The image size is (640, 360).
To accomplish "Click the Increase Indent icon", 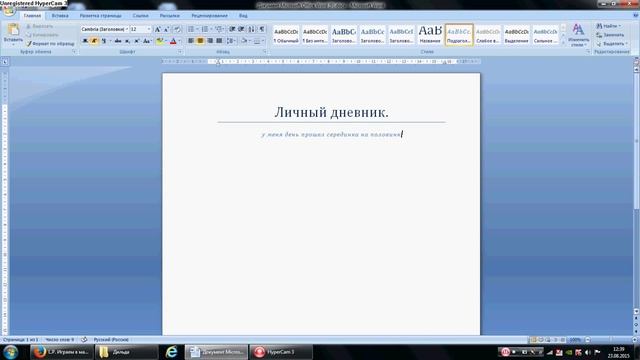I will [x=241, y=29].
